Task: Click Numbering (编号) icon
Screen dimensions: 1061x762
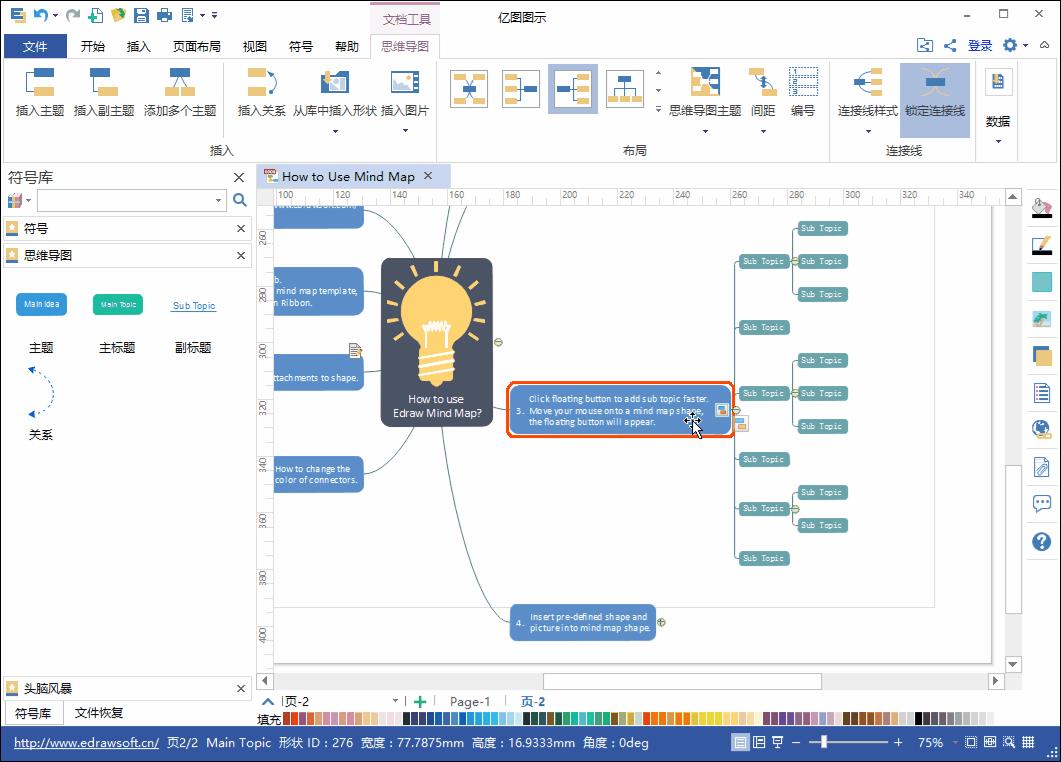Action: [x=803, y=91]
